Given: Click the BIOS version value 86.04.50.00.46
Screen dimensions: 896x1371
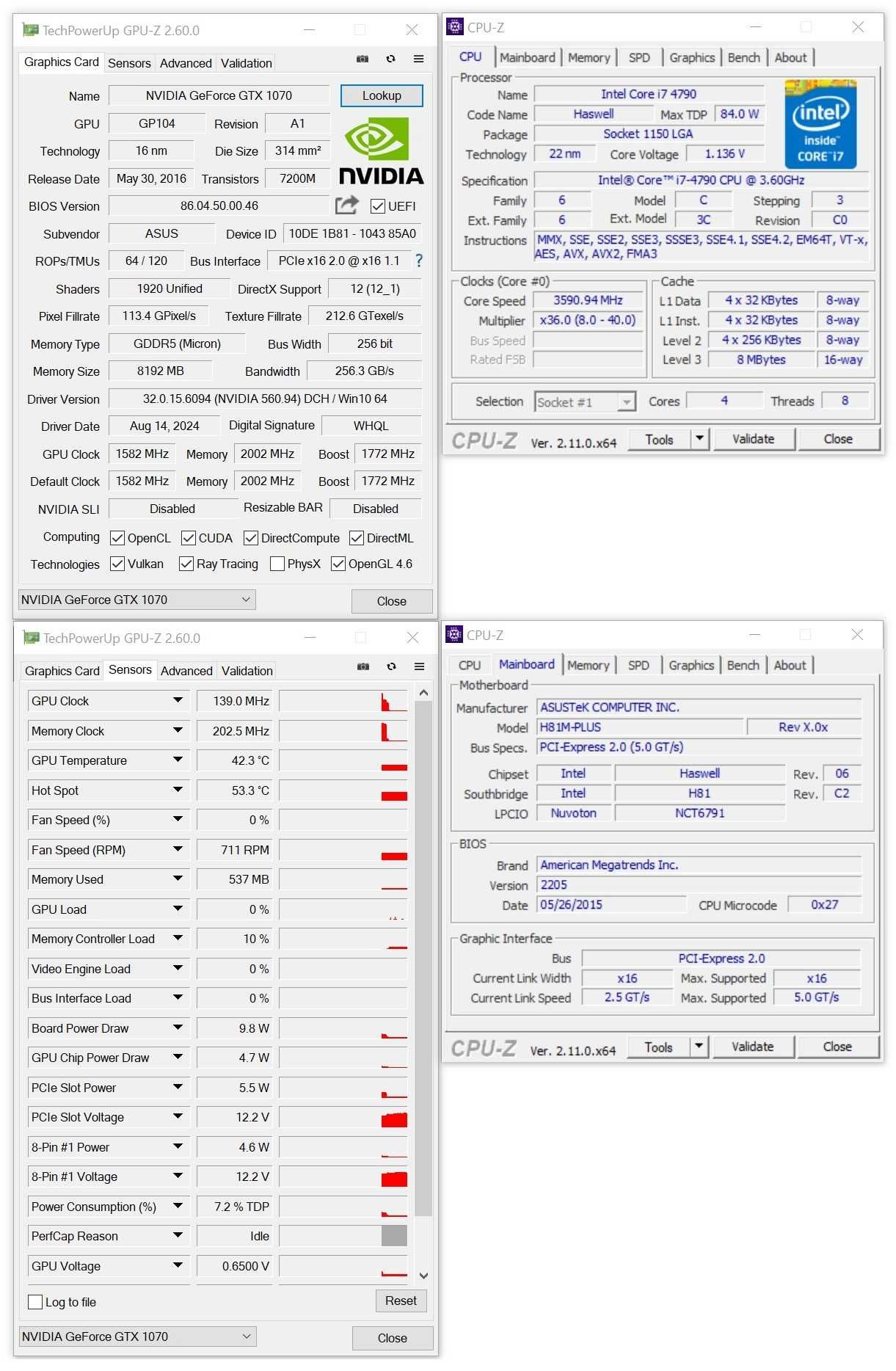Looking at the screenshot, I should coord(219,206).
